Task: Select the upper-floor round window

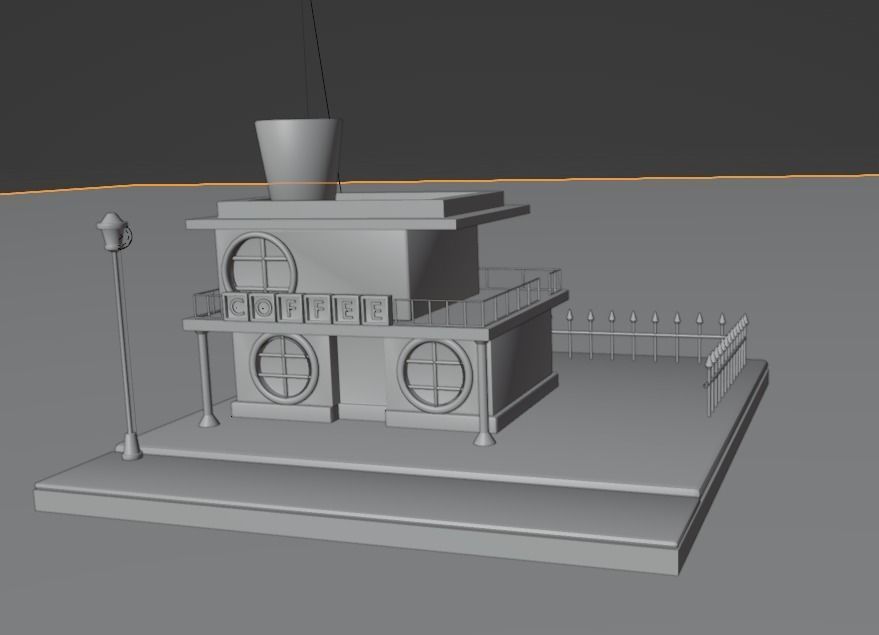Action: (258, 265)
